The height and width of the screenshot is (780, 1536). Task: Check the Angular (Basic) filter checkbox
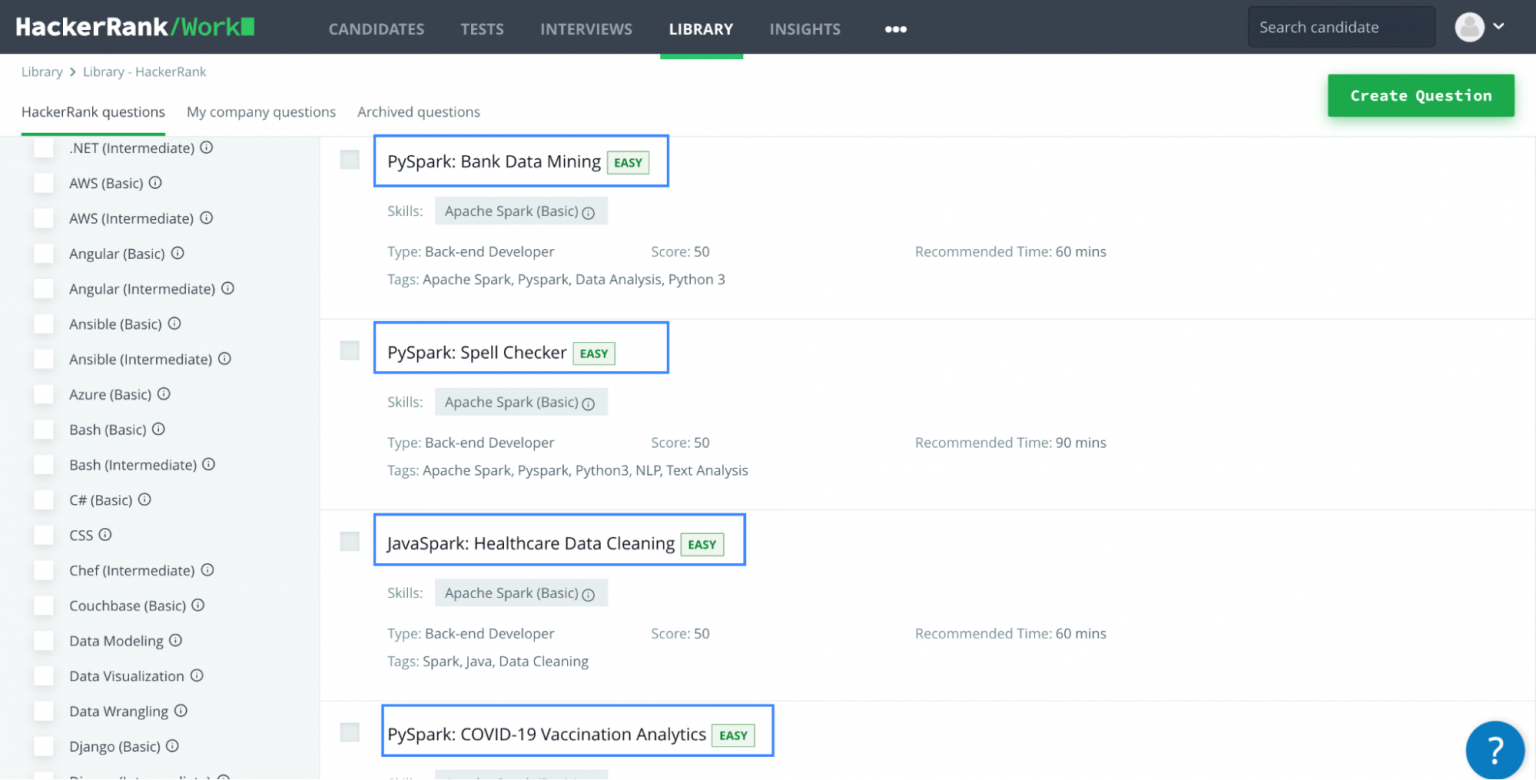pyautogui.click(x=45, y=253)
